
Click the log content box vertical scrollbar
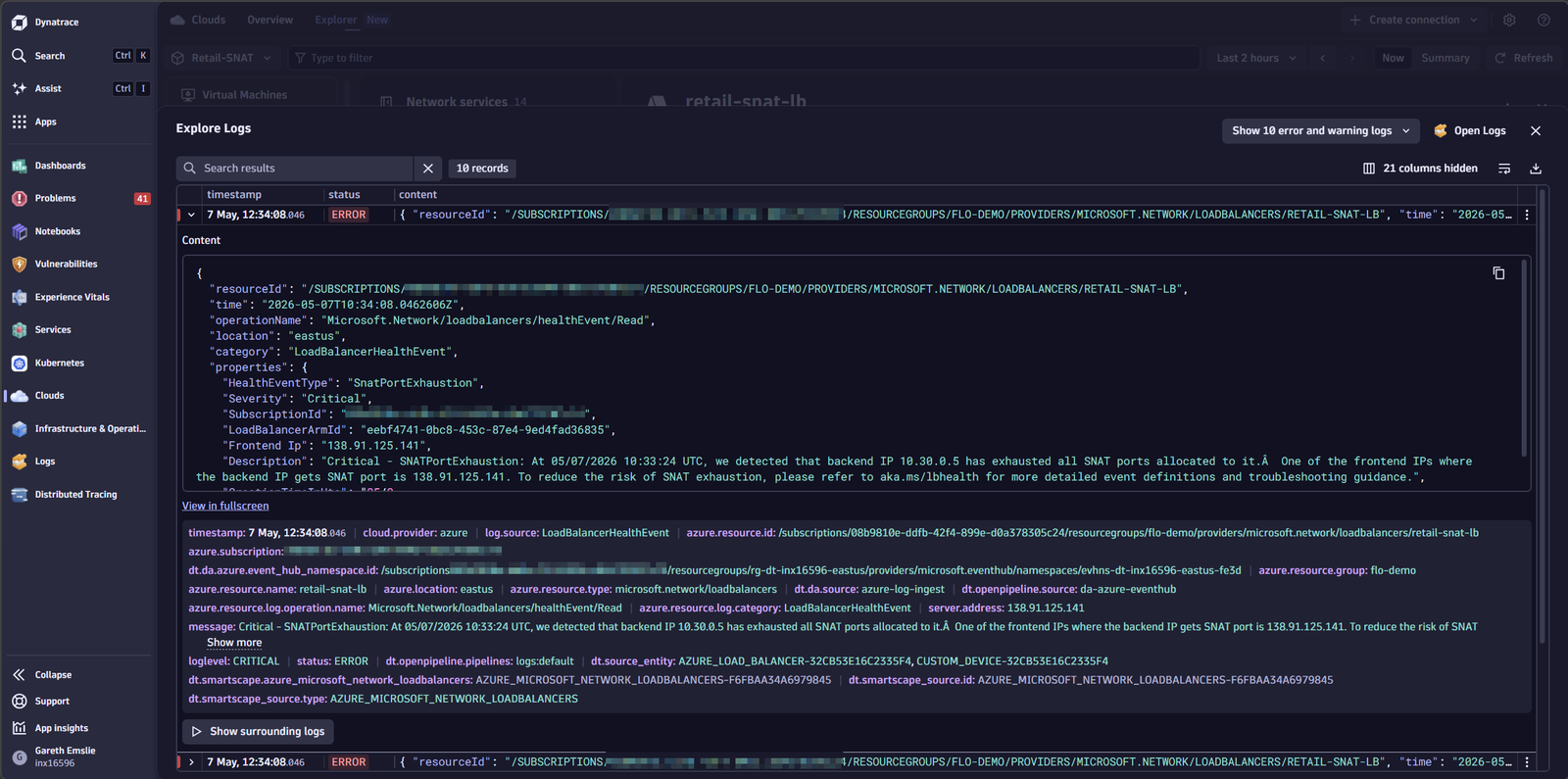click(1524, 358)
